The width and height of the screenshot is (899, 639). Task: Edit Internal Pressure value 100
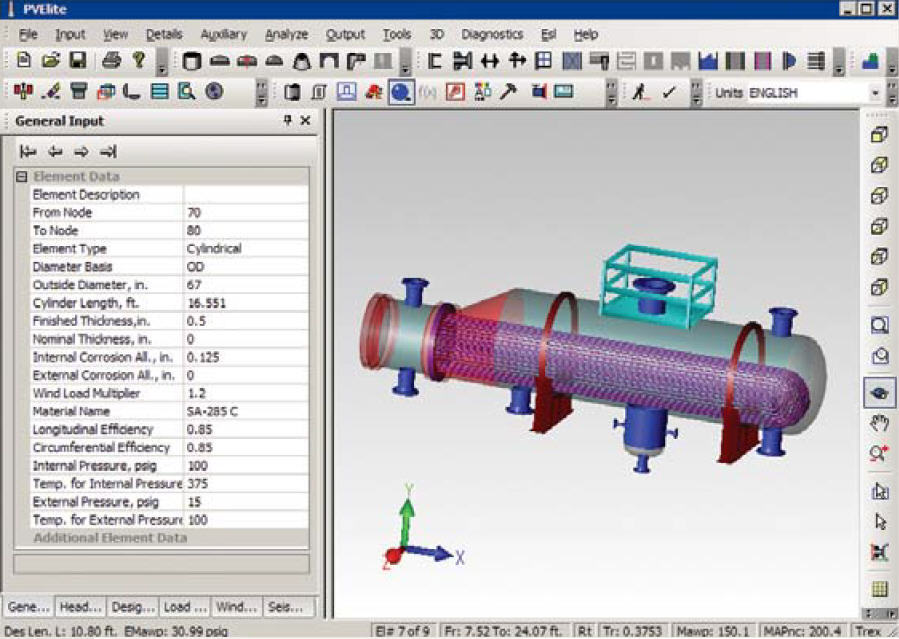[245, 466]
